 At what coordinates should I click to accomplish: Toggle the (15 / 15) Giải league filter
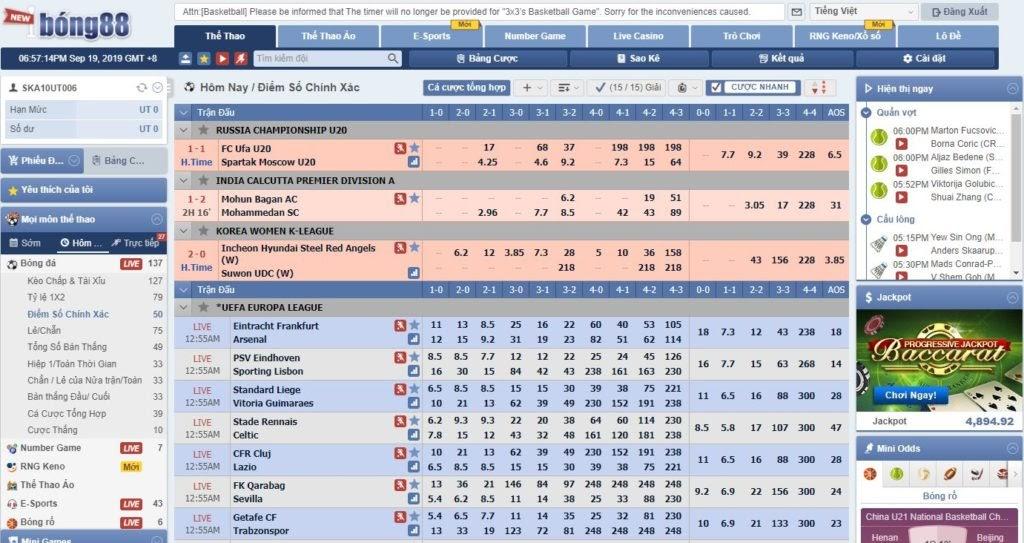(x=626, y=87)
